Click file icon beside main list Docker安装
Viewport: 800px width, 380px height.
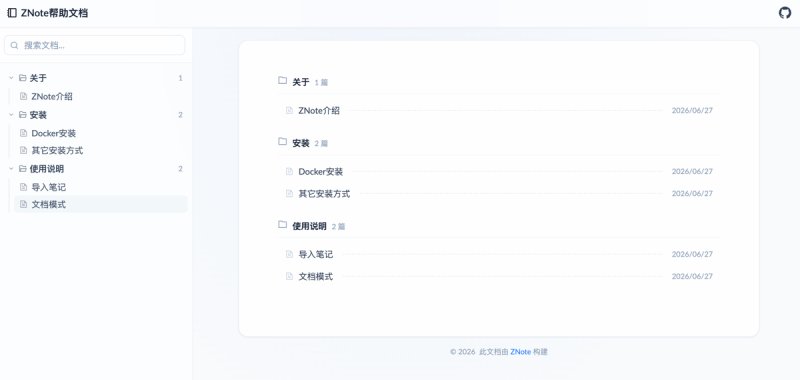(289, 171)
